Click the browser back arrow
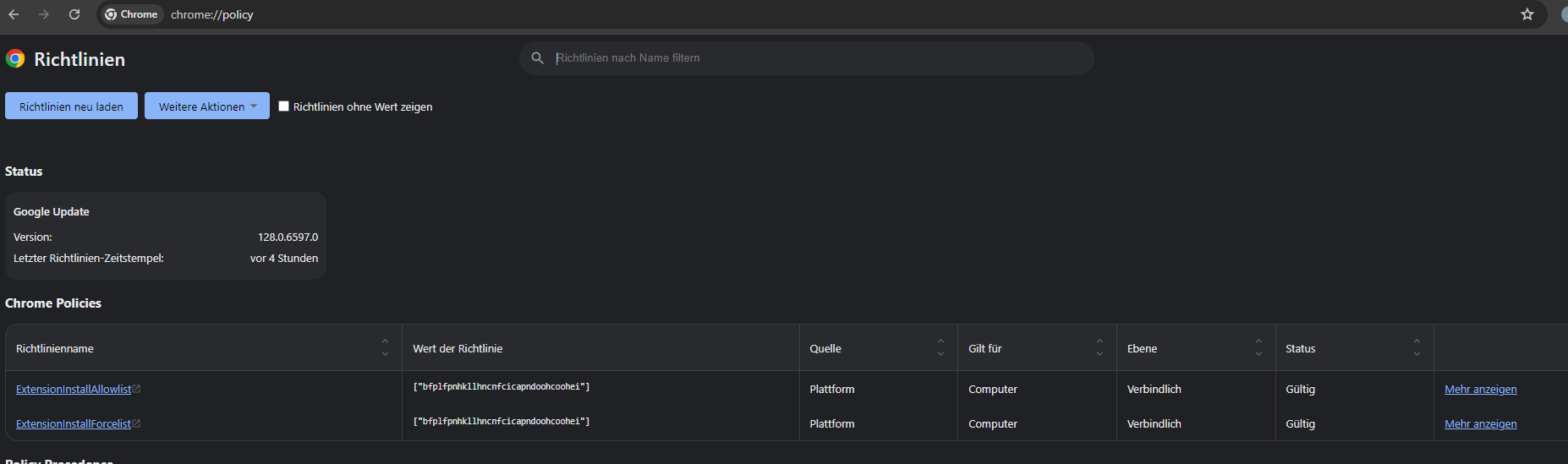This screenshot has height=464, width=1568. coord(14,14)
